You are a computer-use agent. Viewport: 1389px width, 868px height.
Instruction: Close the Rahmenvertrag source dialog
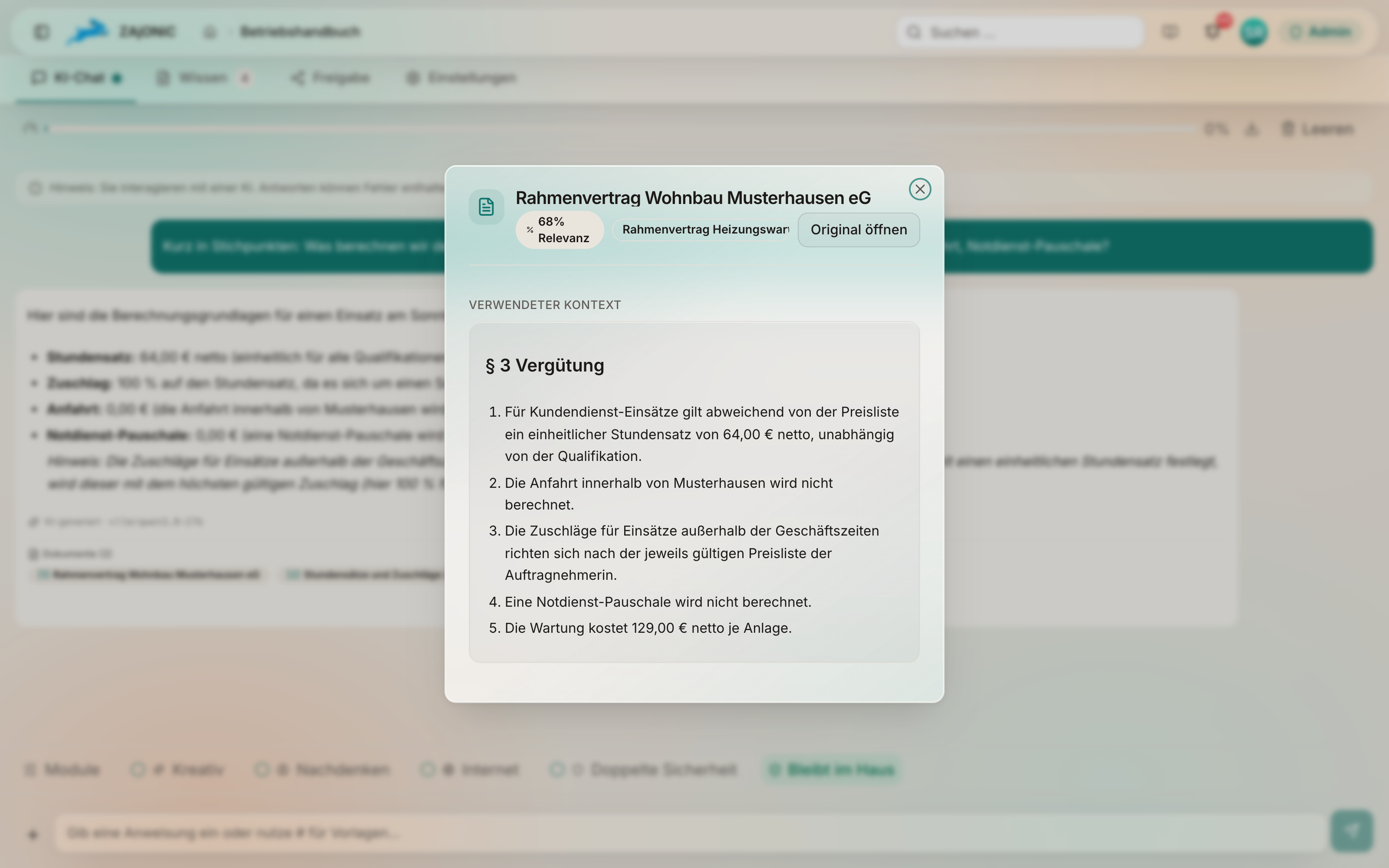click(919, 189)
